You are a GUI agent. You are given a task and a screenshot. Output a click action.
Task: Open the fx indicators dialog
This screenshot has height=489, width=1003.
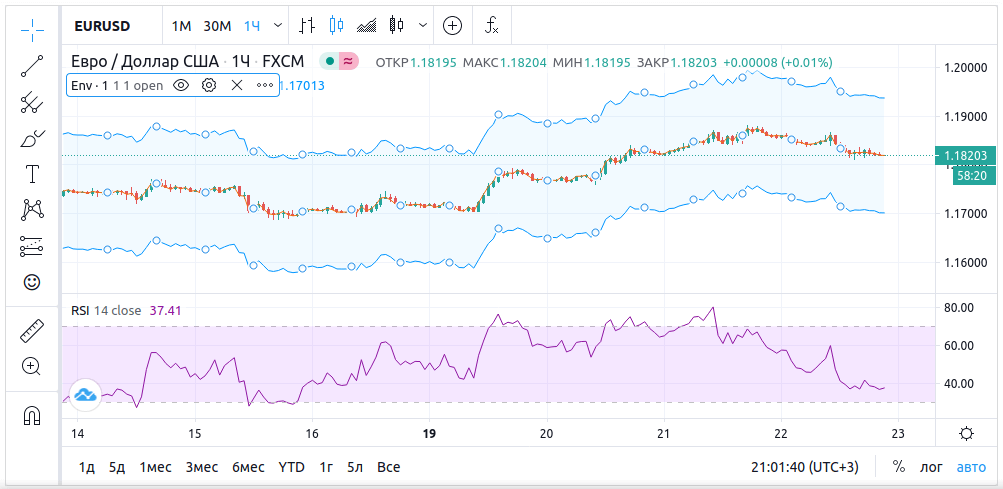492,25
